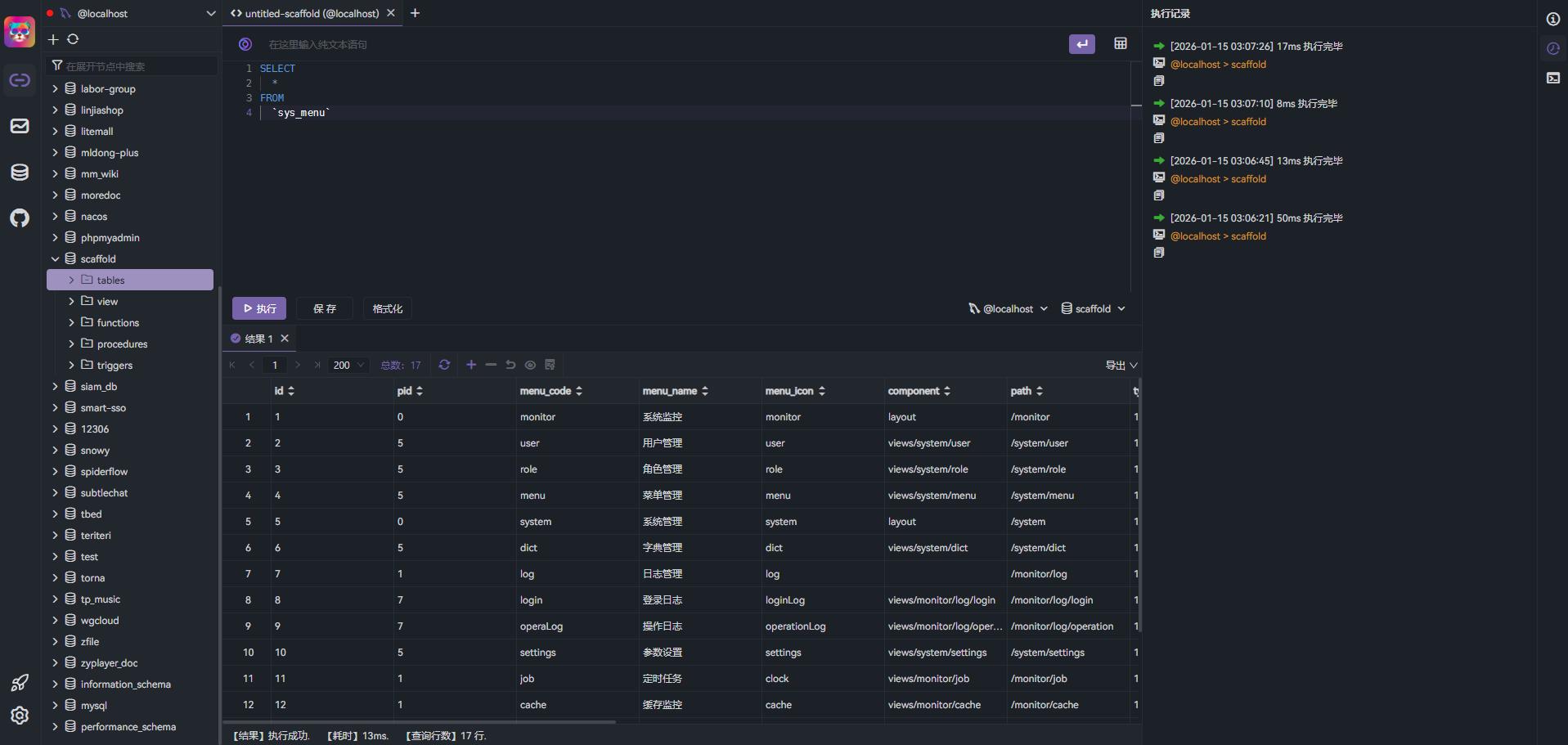Click the rocket icon in left sidebar

click(x=20, y=683)
